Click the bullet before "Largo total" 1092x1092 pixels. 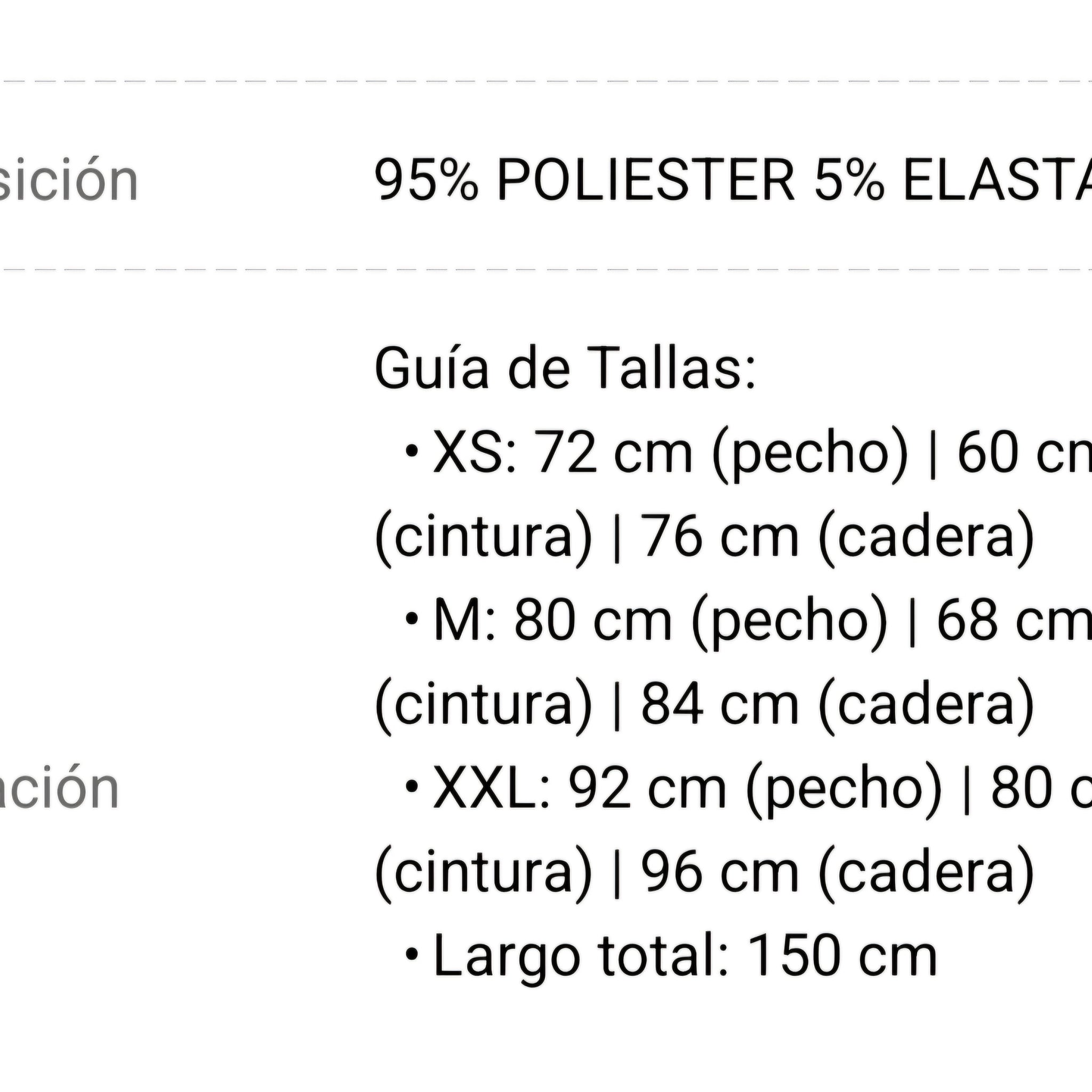point(412,954)
